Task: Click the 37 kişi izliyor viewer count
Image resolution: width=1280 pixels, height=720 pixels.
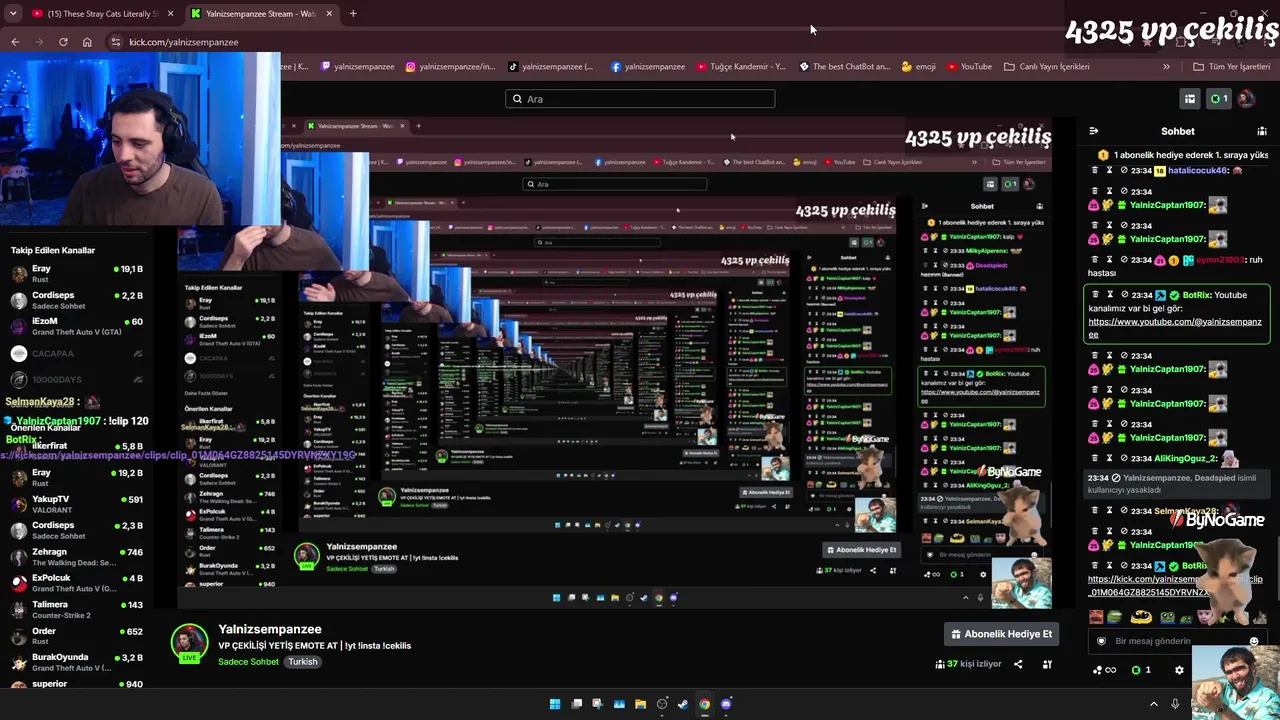Action: [x=968, y=664]
